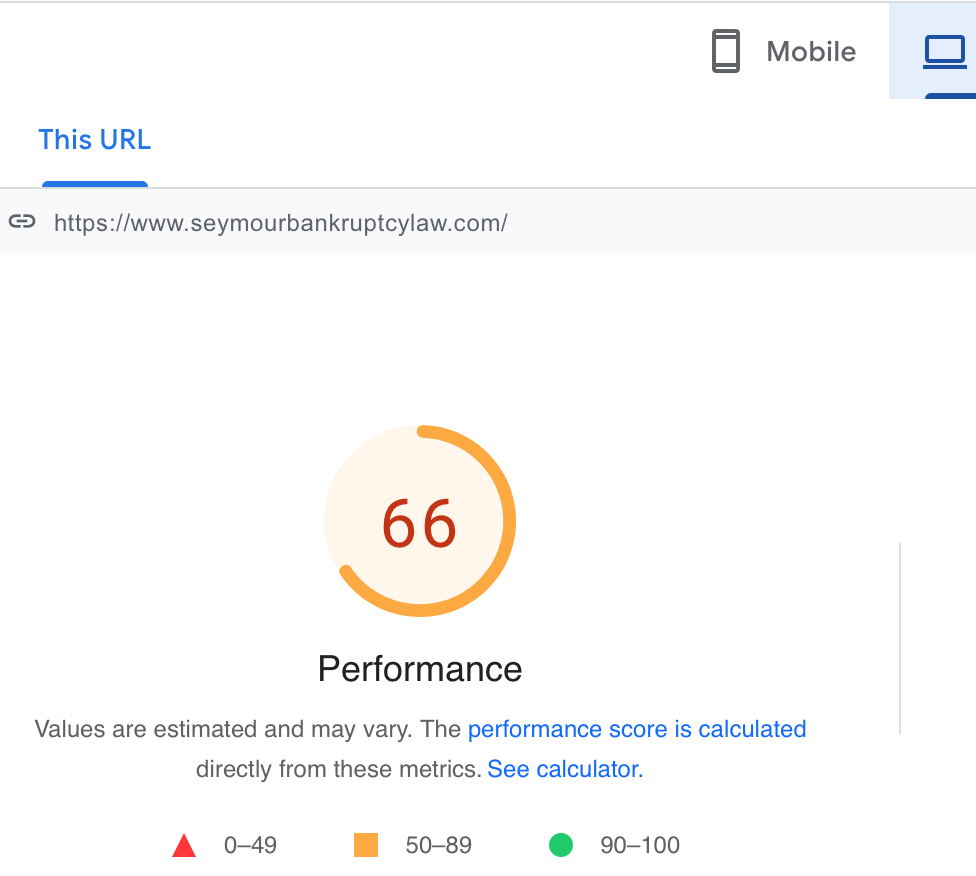
Task: Click the orange square legend icon
Action: pos(366,846)
